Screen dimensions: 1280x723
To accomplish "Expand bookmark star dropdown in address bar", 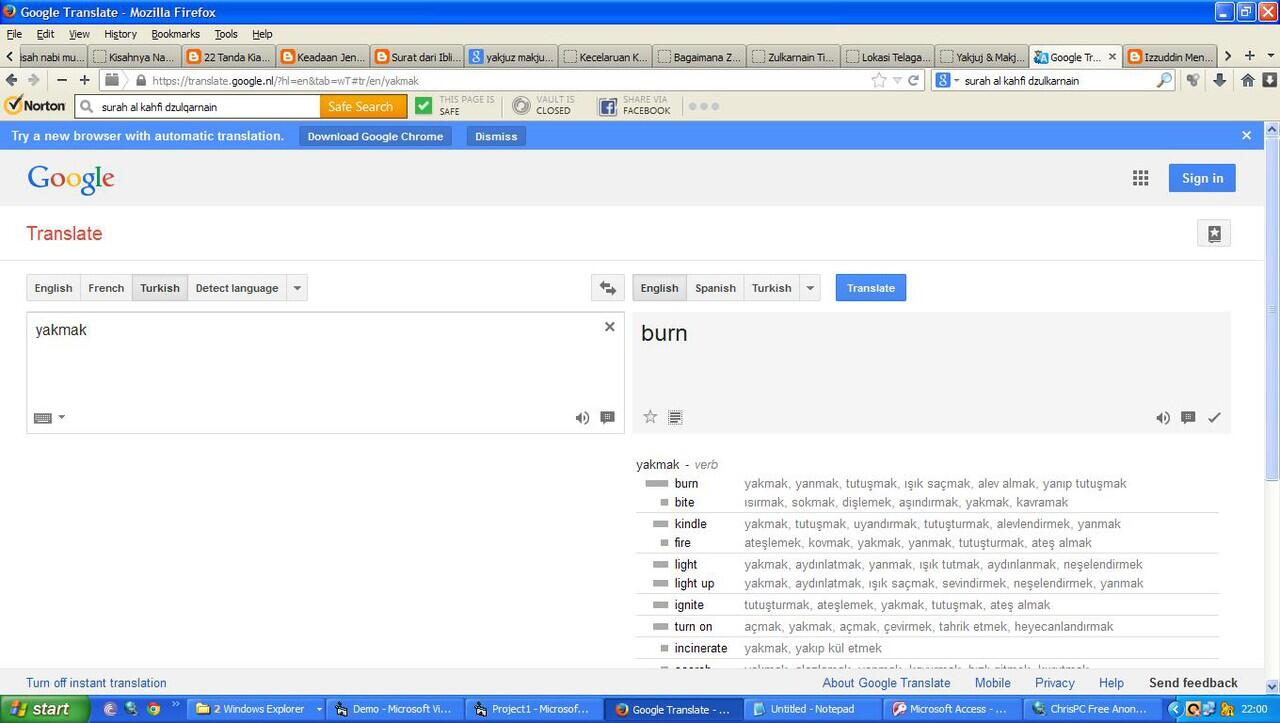I will coord(897,81).
